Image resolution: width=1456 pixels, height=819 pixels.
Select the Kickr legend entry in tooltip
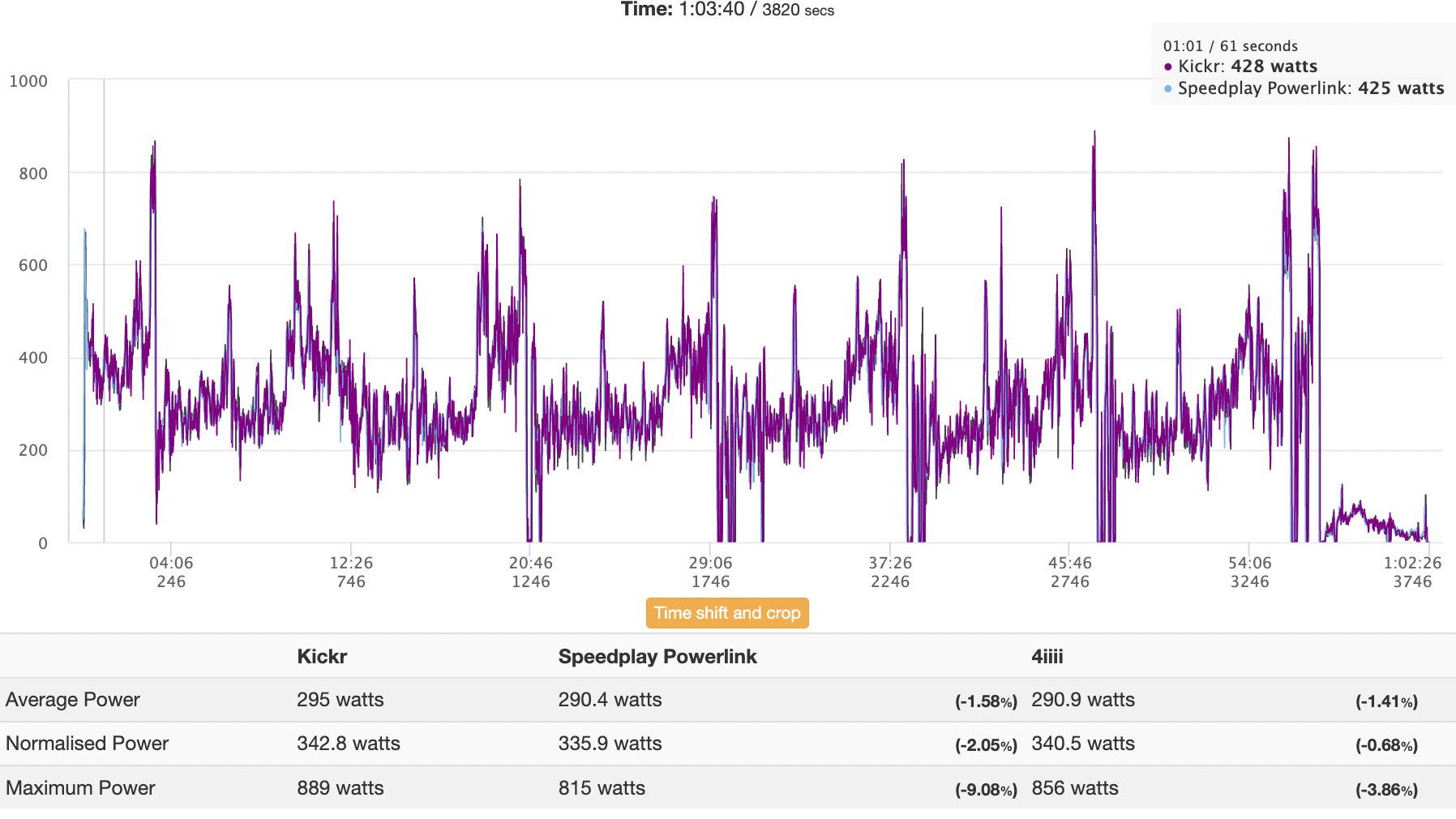tap(1241, 66)
